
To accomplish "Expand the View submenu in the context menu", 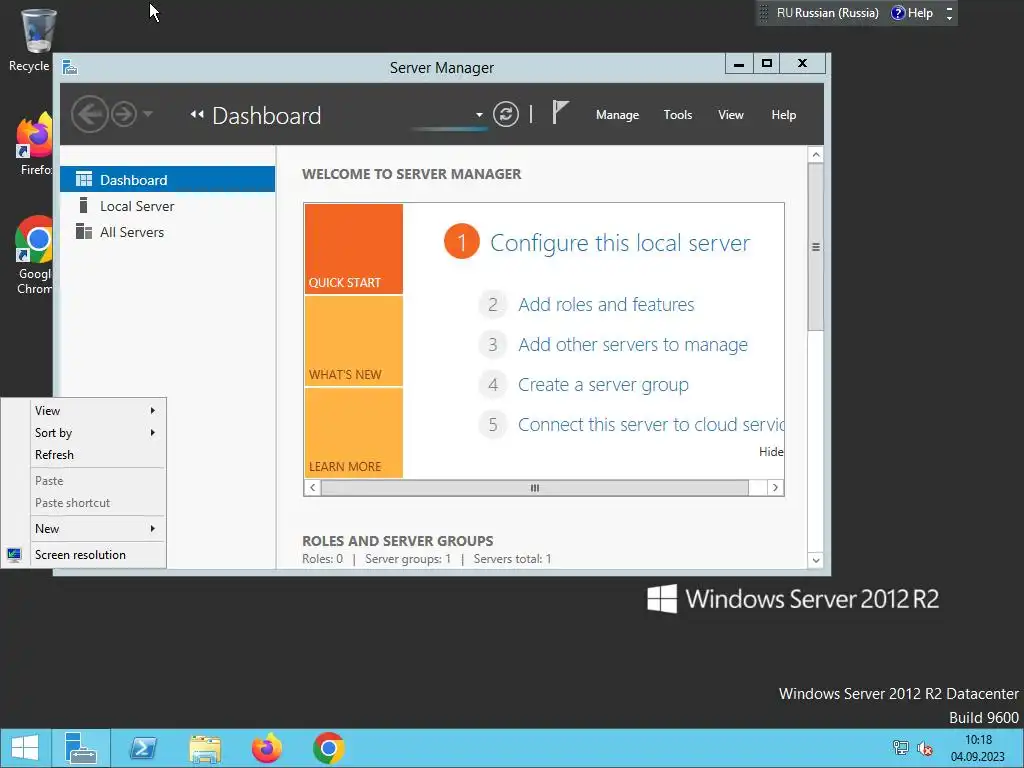I will (97, 411).
